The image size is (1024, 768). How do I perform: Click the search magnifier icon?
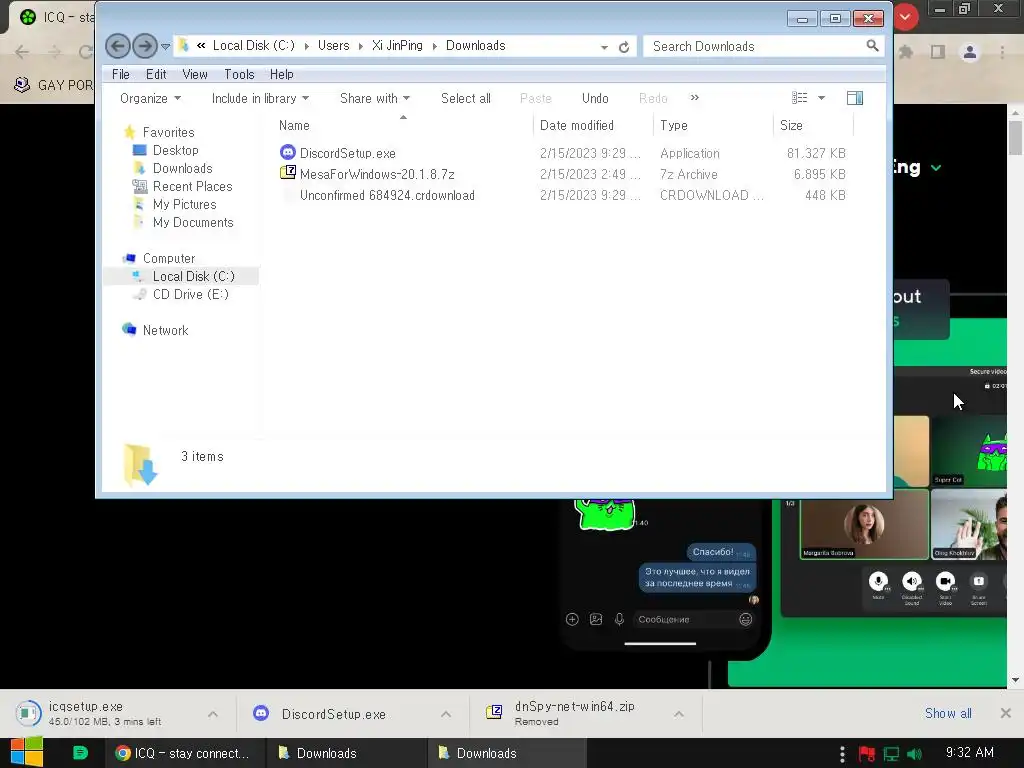[x=872, y=46]
